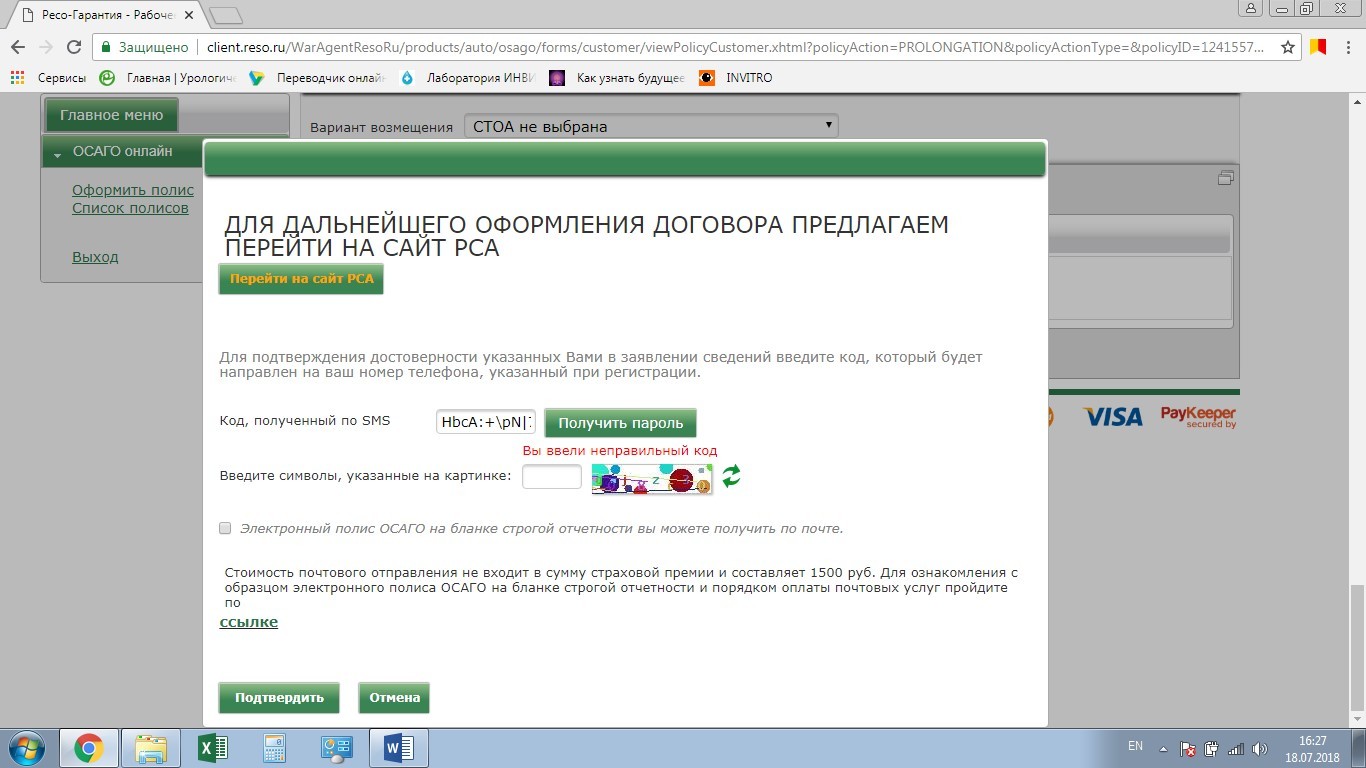Click the Перейти на сайт РСА button
Image resolution: width=1366 pixels, height=768 pixels.
[x=301, y=279]
